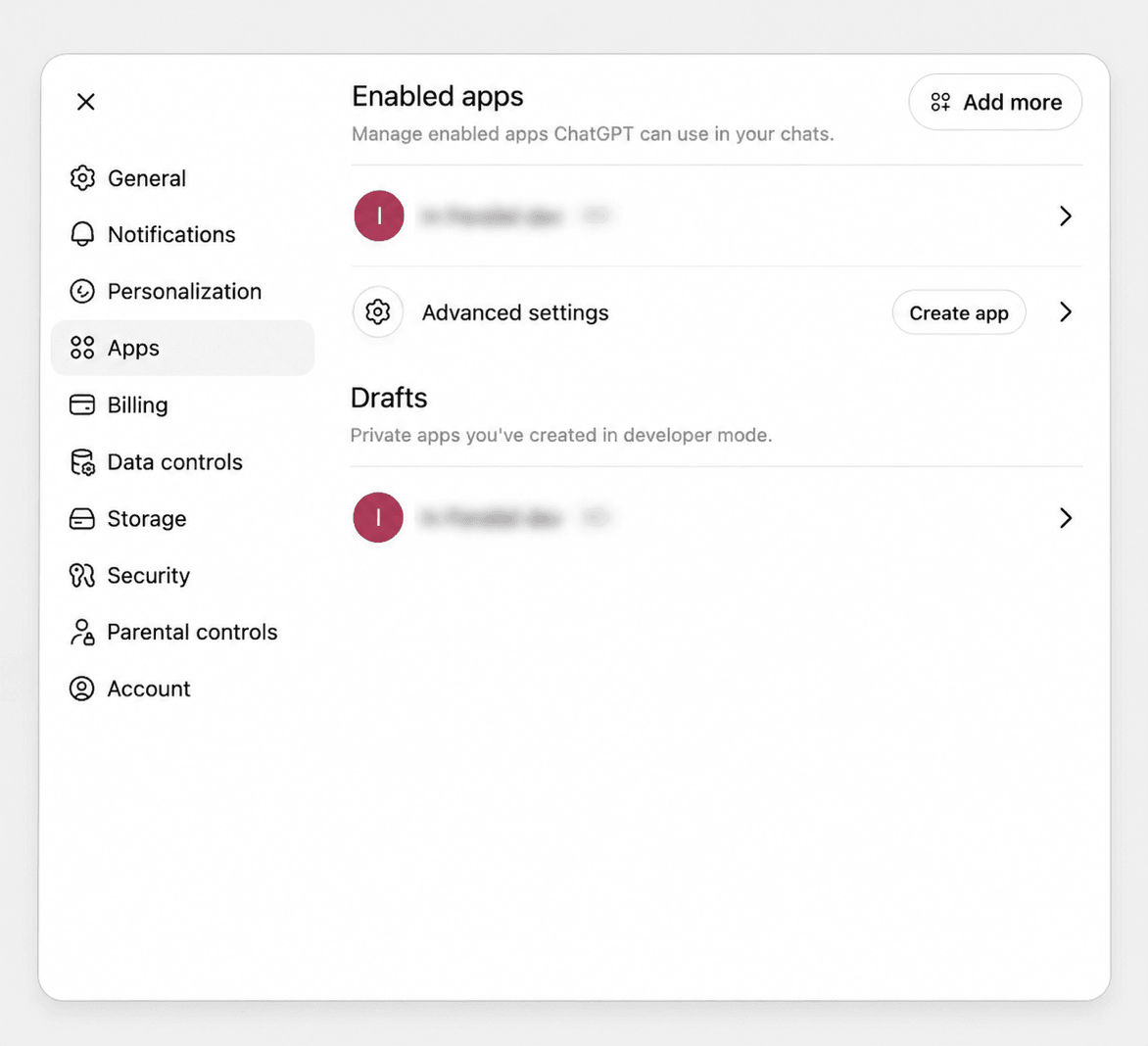Click the Account profile icon
This screenshot has height=1046, width=1148.
(82, 689)
